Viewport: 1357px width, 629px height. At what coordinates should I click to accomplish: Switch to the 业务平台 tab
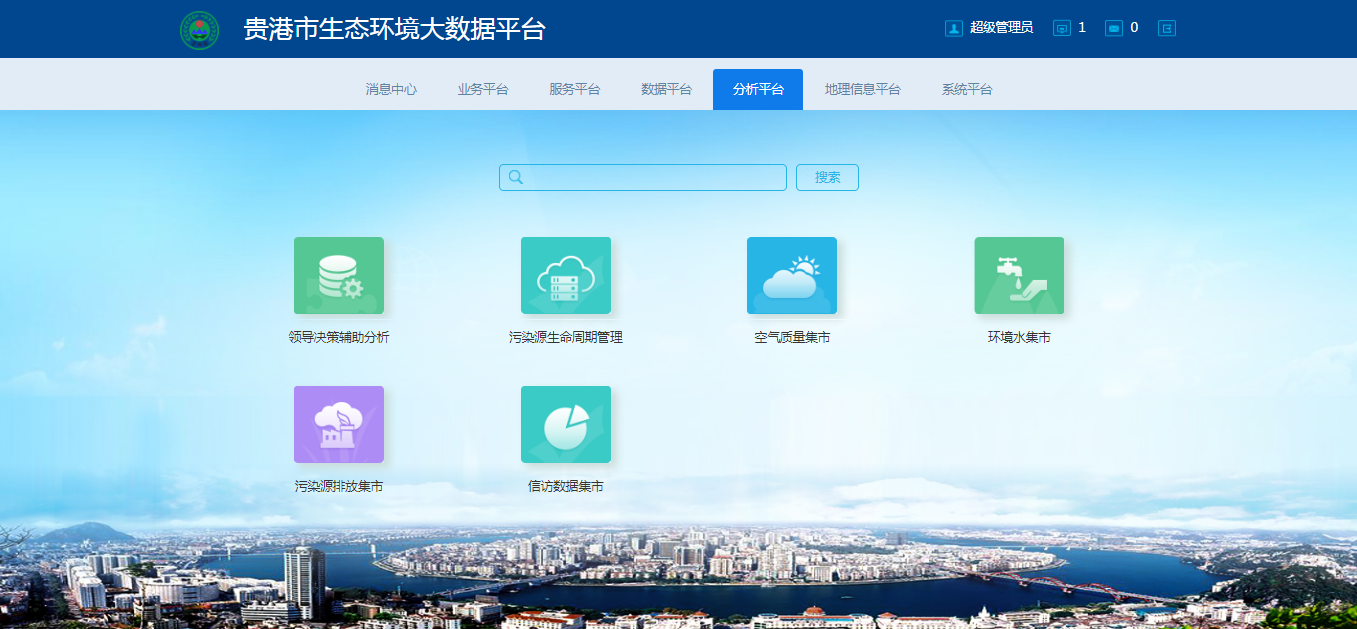tap(483, 89)
